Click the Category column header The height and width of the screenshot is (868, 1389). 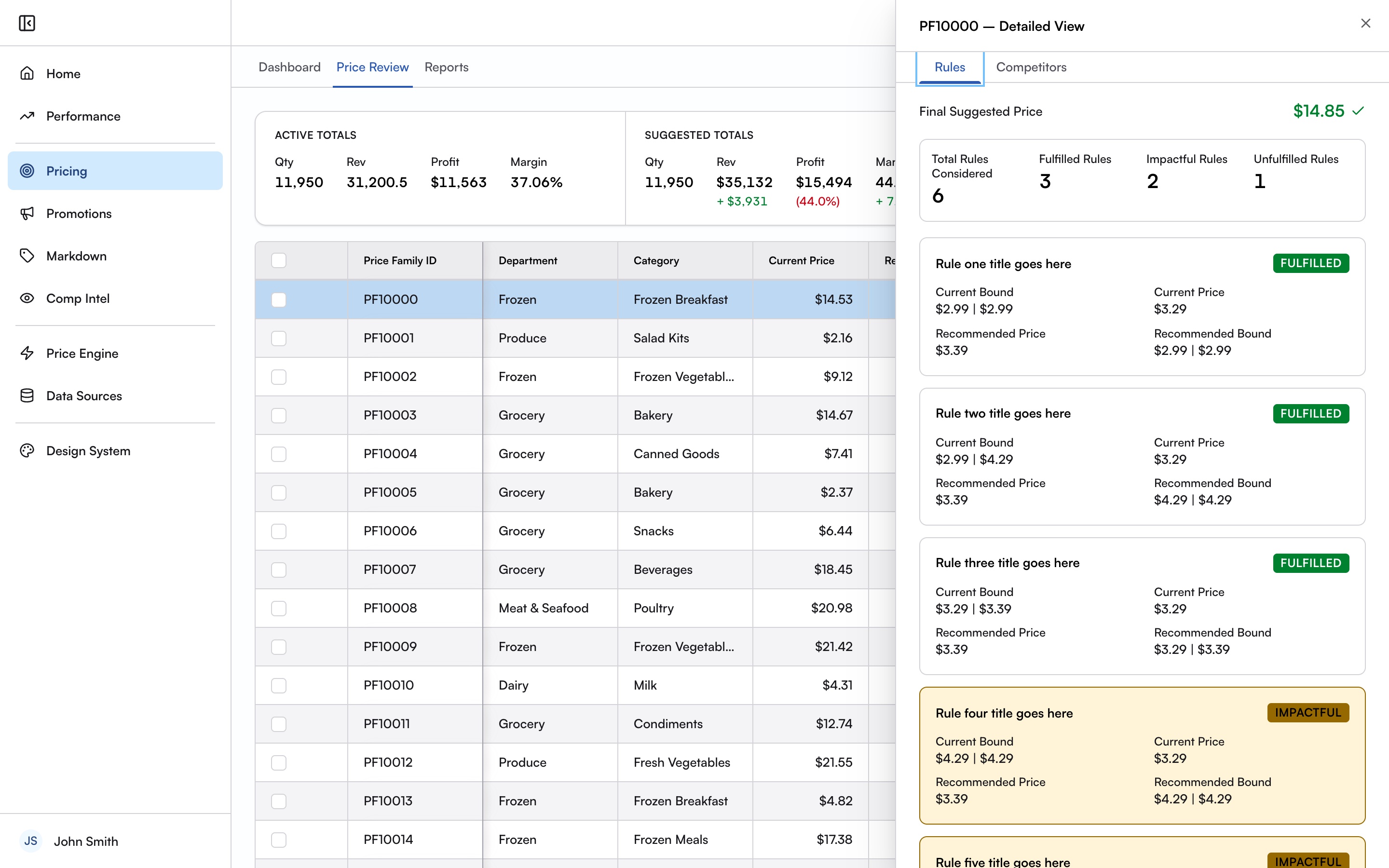(685, 260)
